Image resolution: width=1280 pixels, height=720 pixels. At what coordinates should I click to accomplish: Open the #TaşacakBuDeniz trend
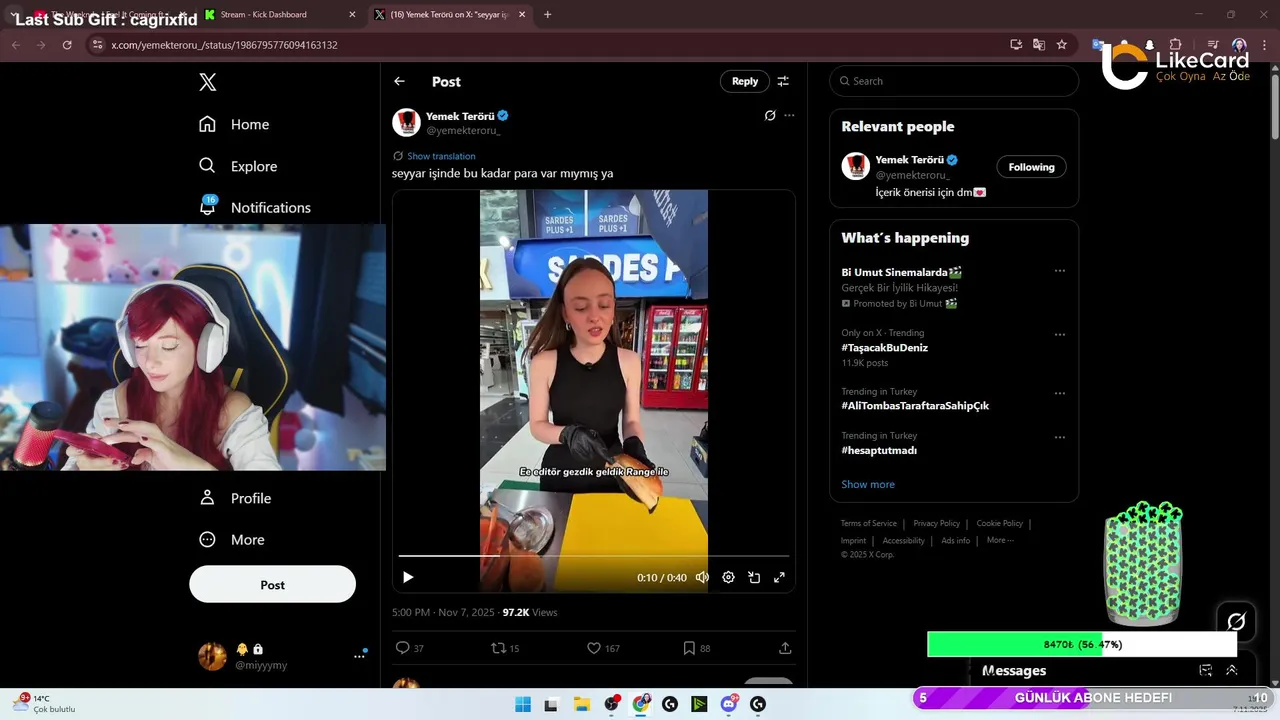[x=884, y=348]
